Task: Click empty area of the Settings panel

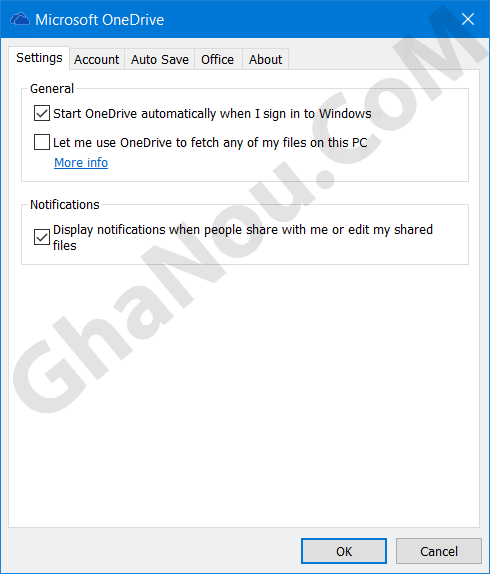Action: [x=244, y=395]
